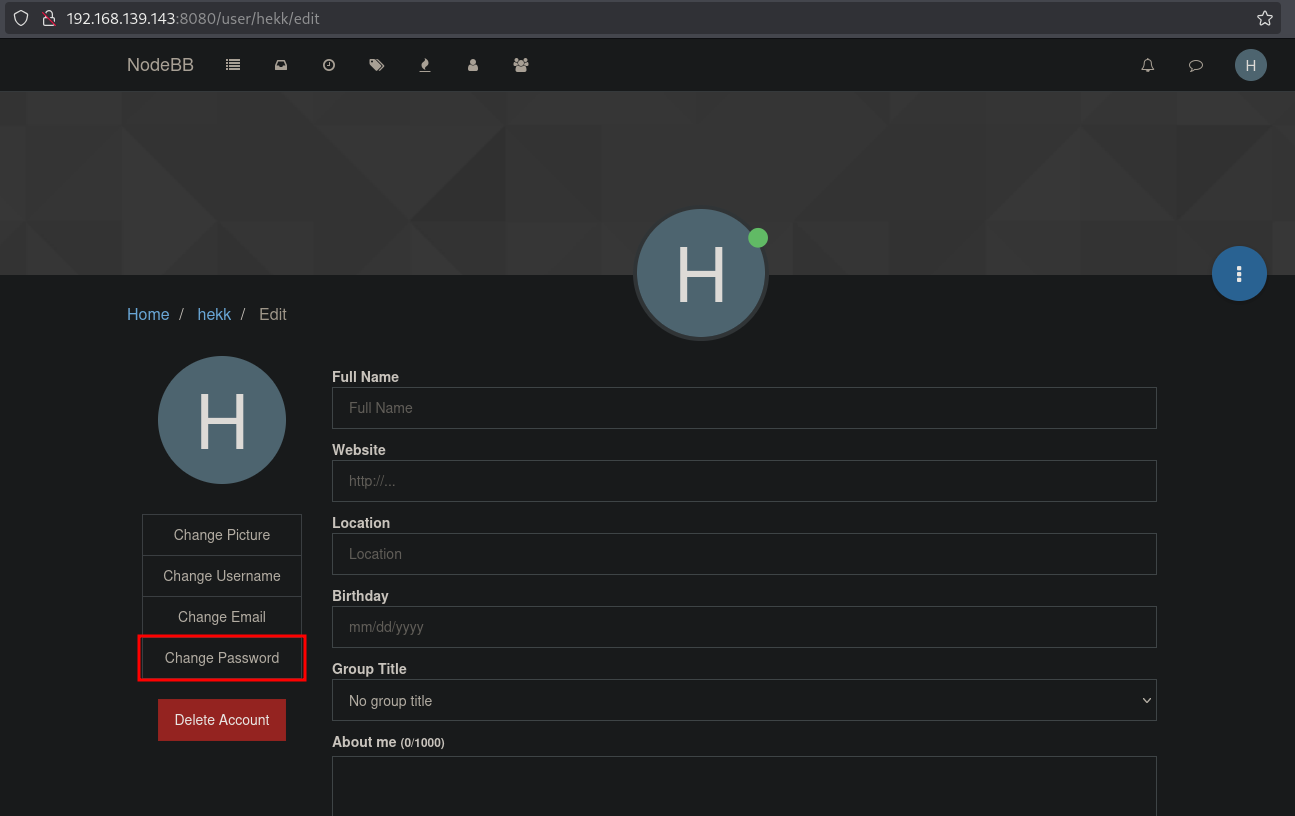The height and width of the screenshot is (816, 1295).
Task: Open the Groups icon in navbar
Action: [521, 65]
